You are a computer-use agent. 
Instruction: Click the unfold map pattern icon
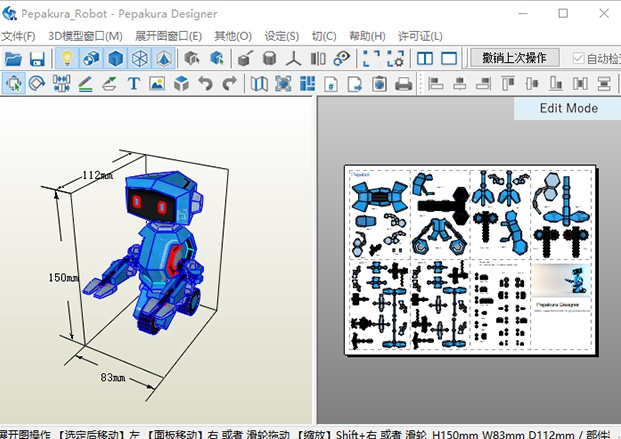[259, 84]
